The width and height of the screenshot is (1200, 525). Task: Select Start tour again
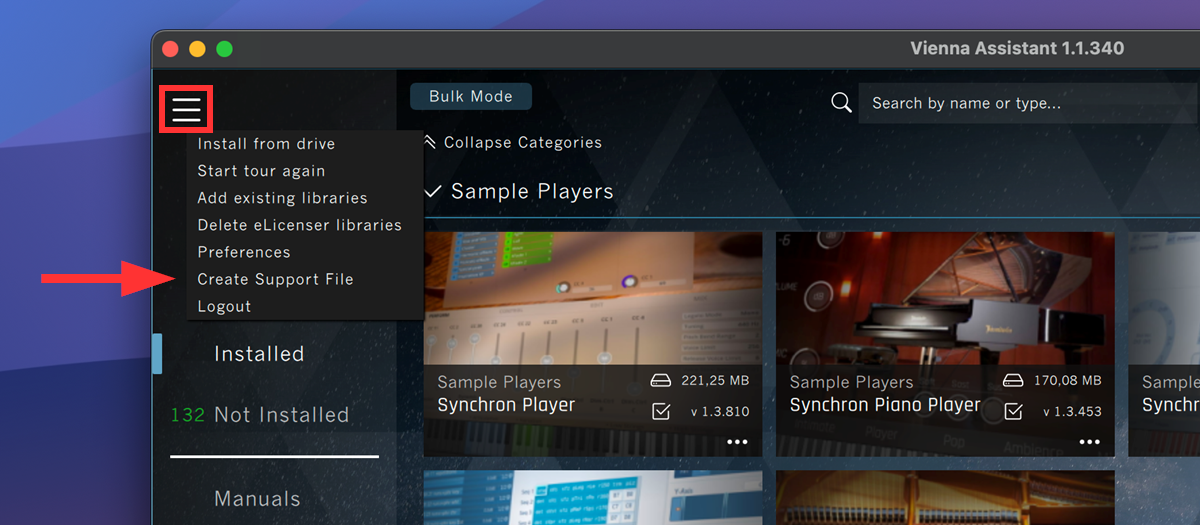[x=261, y=171]
